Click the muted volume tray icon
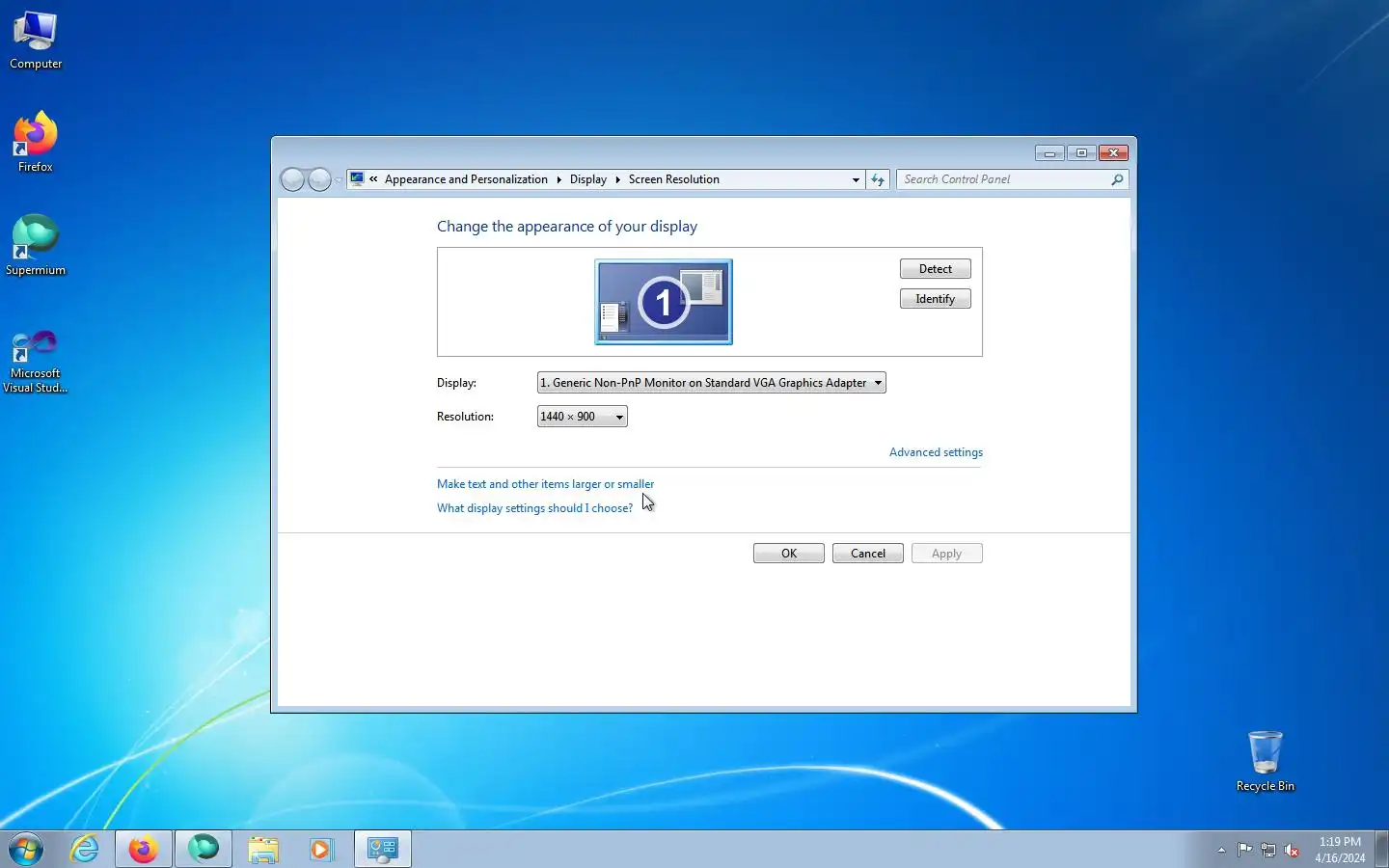 [x=1292, y=850]
